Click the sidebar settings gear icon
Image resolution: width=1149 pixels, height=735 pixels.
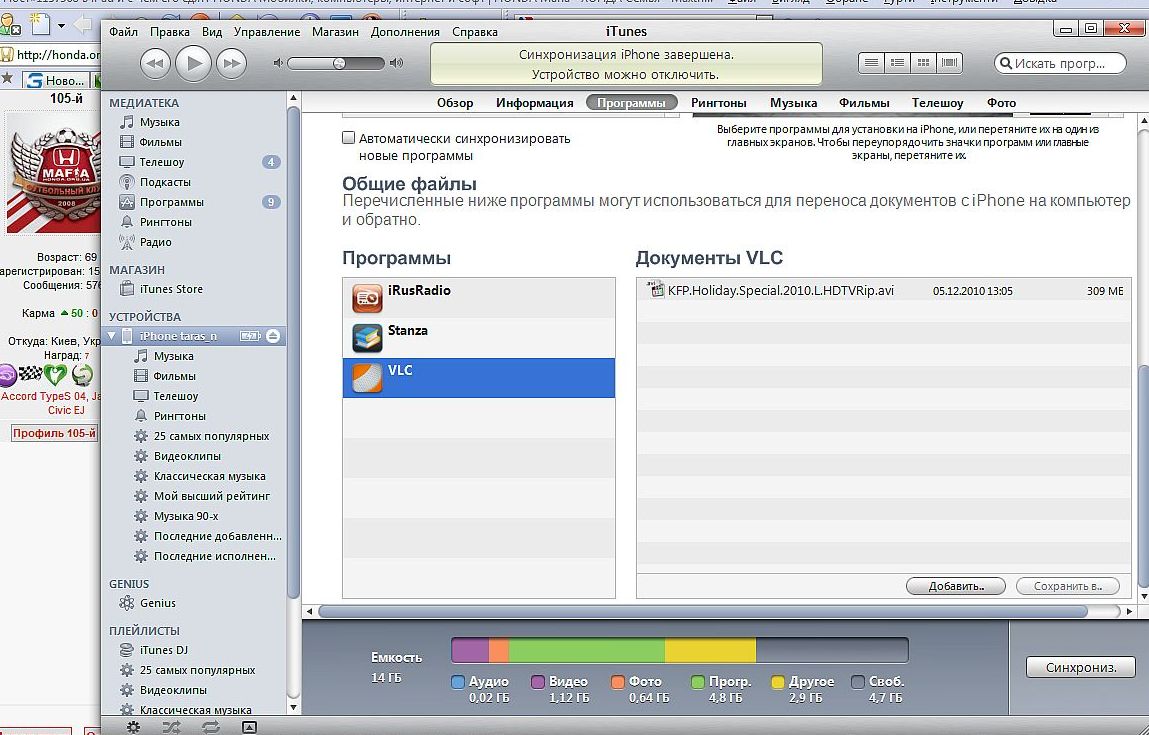[133, 727]
